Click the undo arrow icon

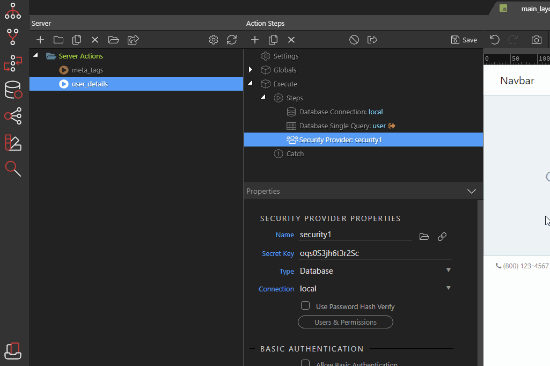pyautogui.click(x=495, y=40)
